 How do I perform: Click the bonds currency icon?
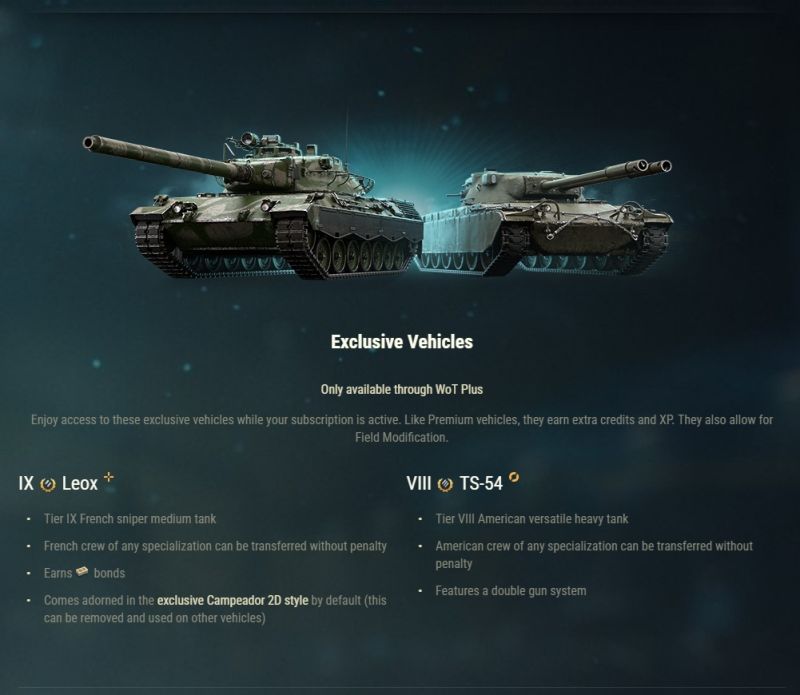pos(82,571)
